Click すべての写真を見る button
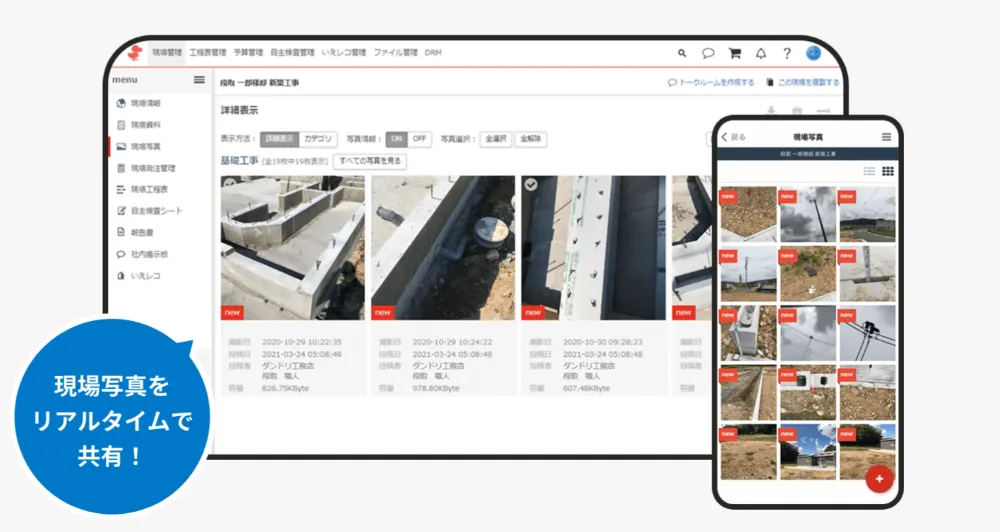Screen dimensions: 1000x532 click(370, 161)
